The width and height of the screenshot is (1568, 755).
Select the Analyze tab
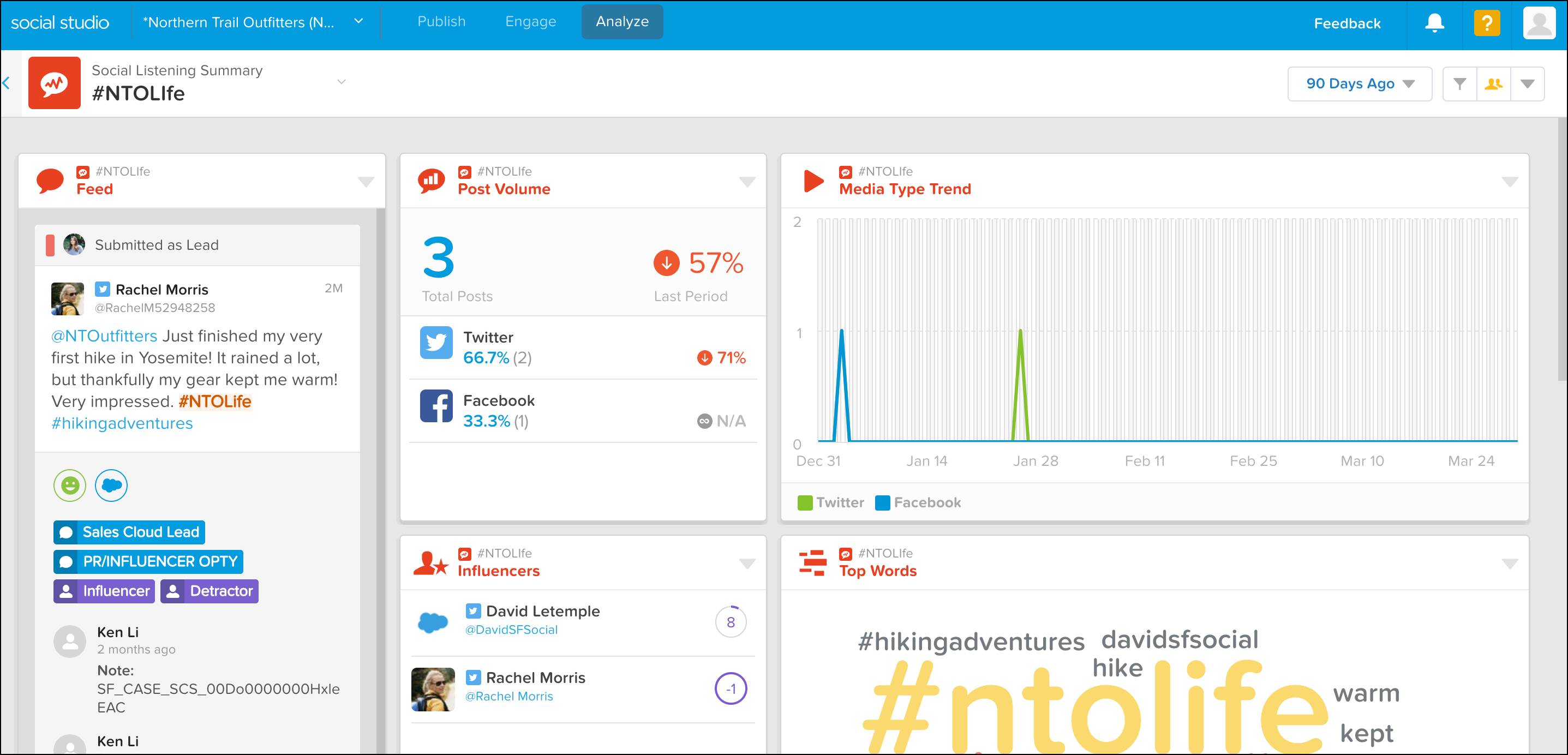pyautogui.click(x=622, y=21)
